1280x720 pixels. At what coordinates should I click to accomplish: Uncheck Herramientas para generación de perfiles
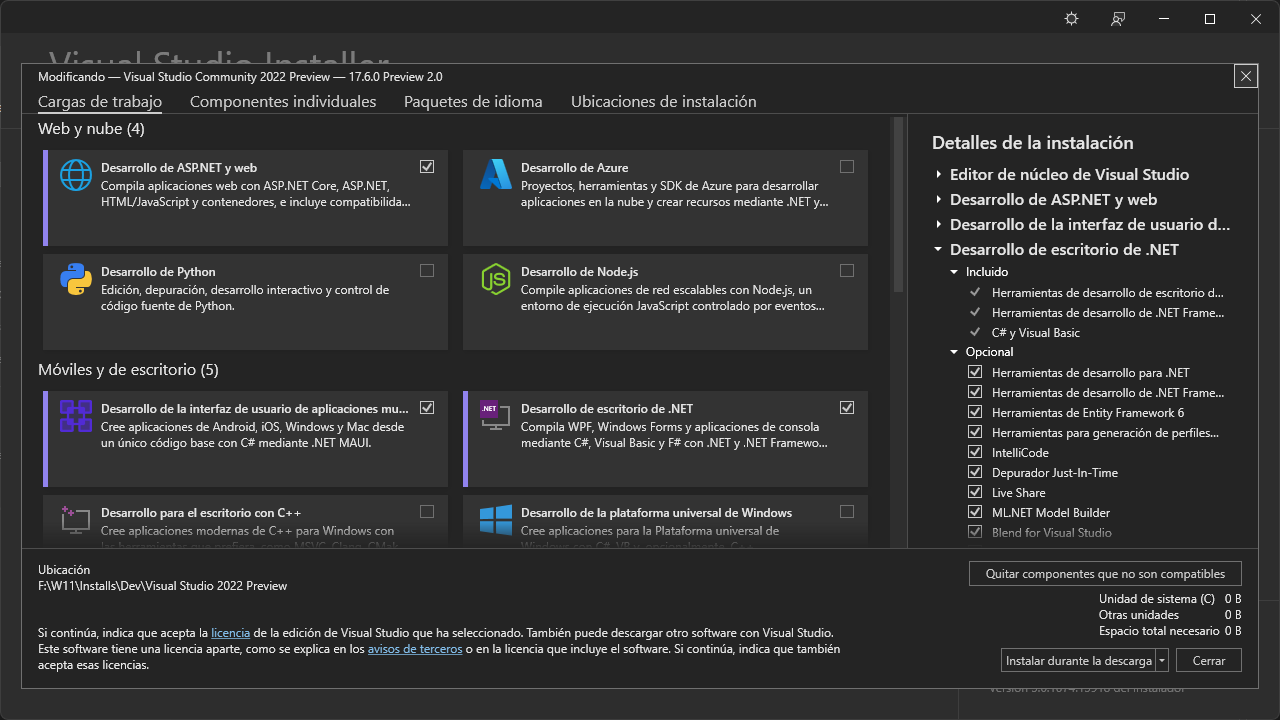click(975, 432)
